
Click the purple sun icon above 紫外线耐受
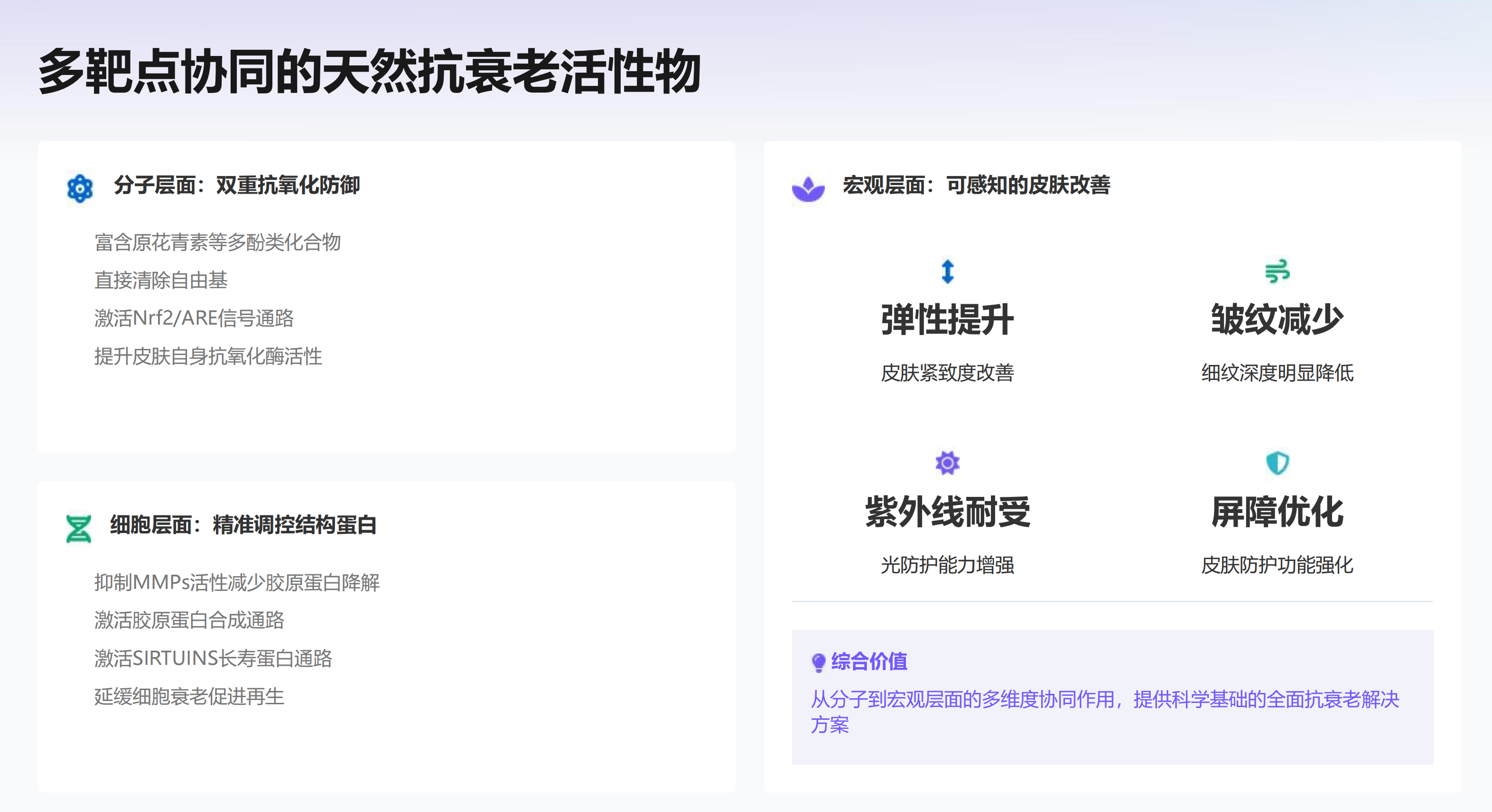[948, 463]
